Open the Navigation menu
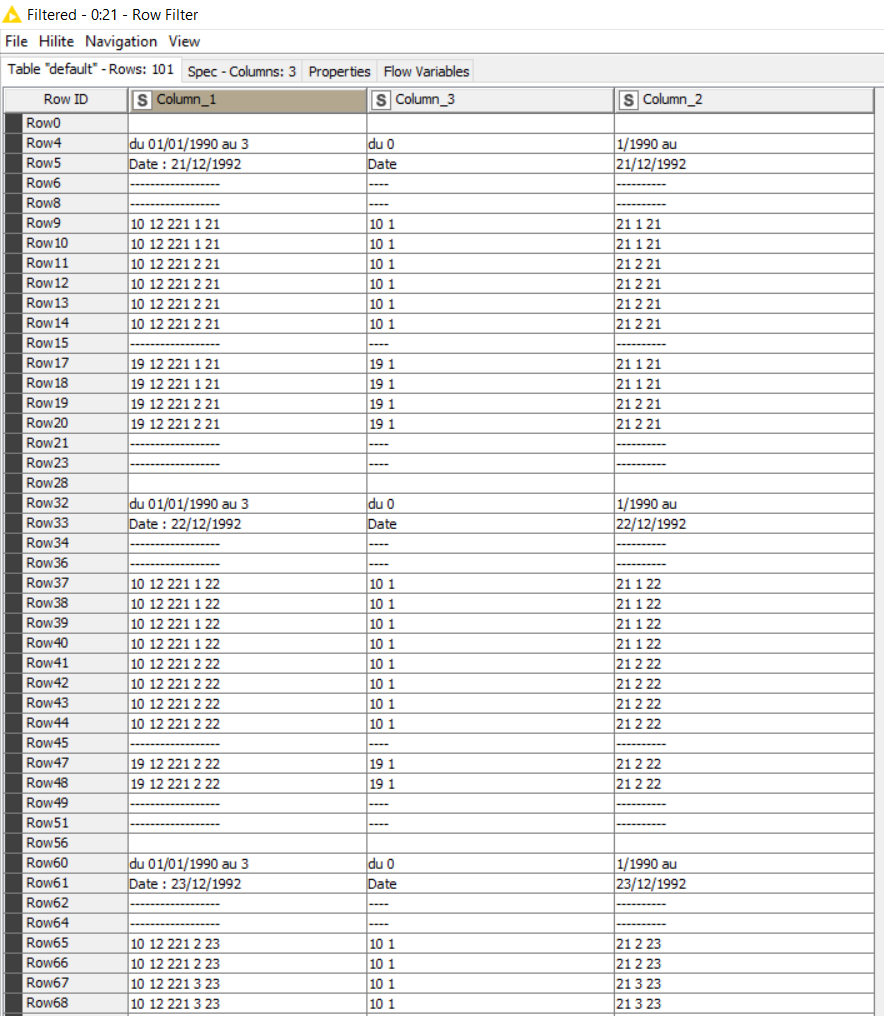Screen dimensions: 884x1016 (121, 42)
